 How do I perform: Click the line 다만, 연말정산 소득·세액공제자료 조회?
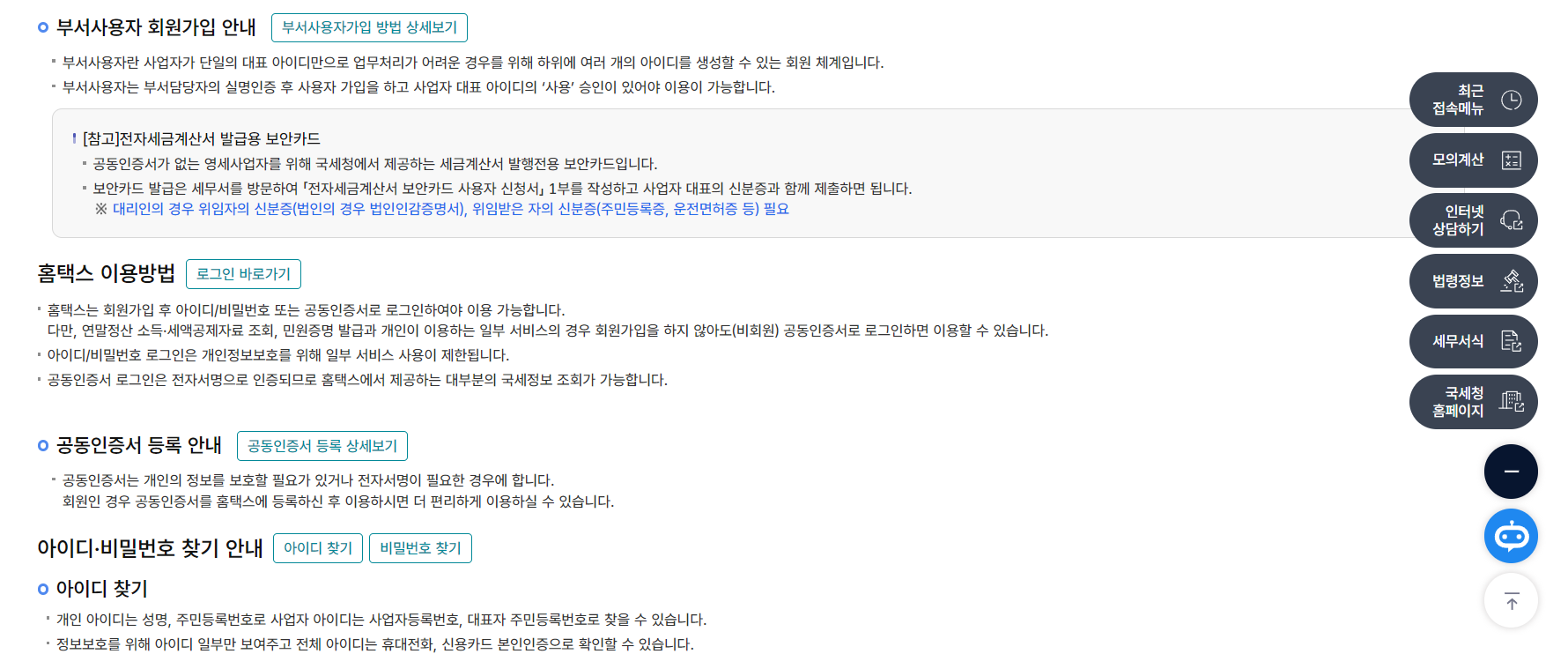point(548,331)
